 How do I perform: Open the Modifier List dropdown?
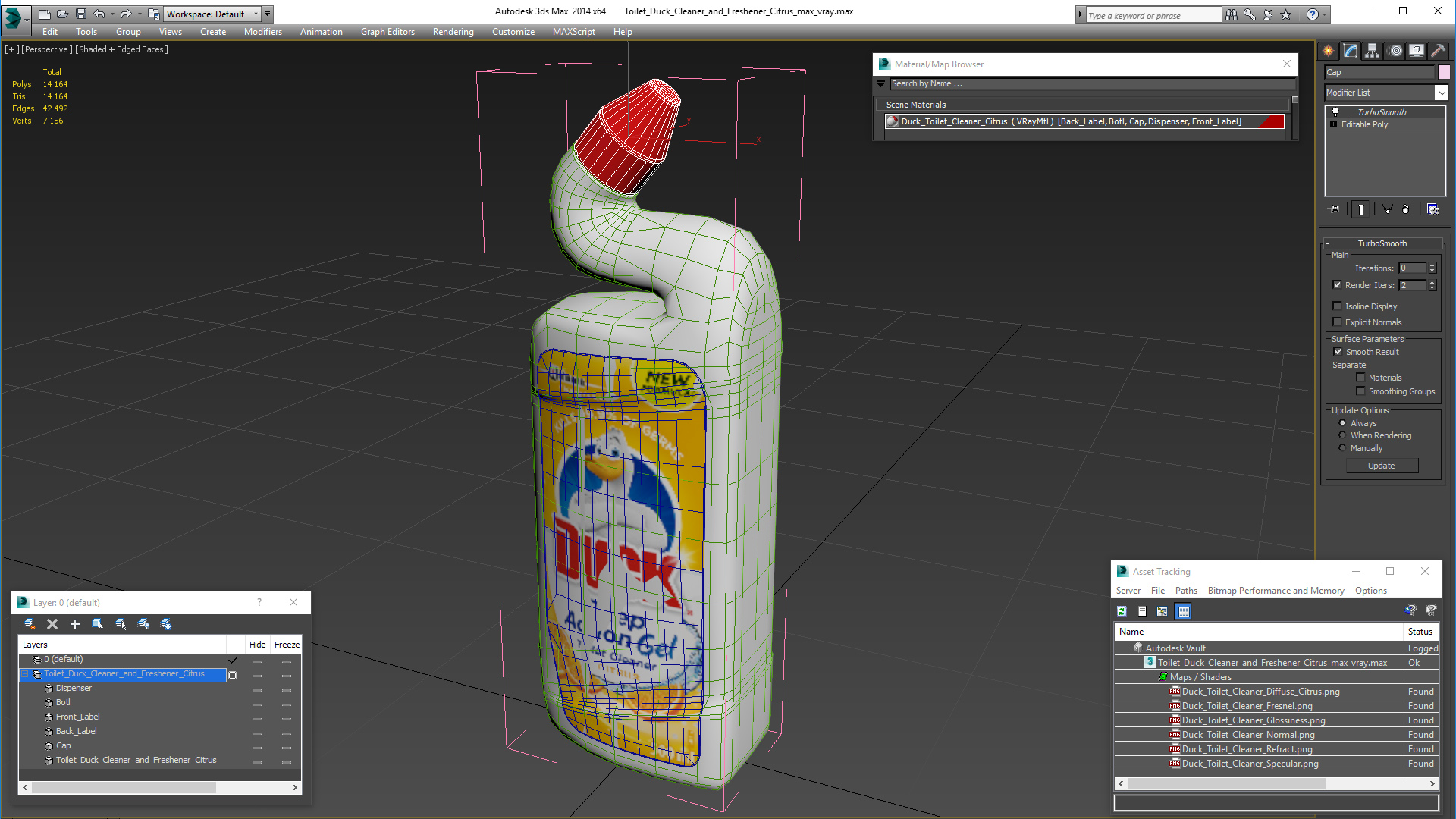[1441, 93]
